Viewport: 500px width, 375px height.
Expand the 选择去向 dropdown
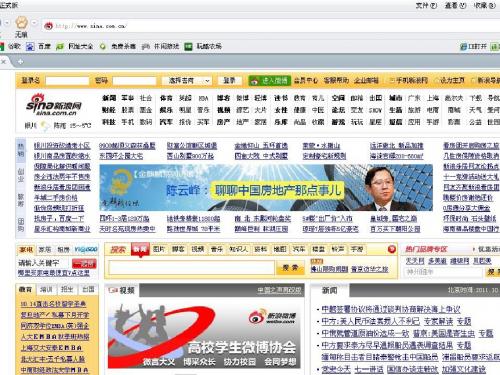pos(186,81)
